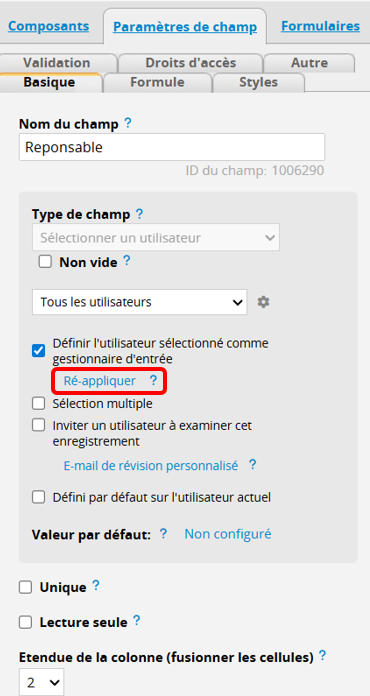The height and width of the screenshot is (696, 370).
Task: Click the gear icon beside Tous les utilisateurs
Action: [264, 302]
